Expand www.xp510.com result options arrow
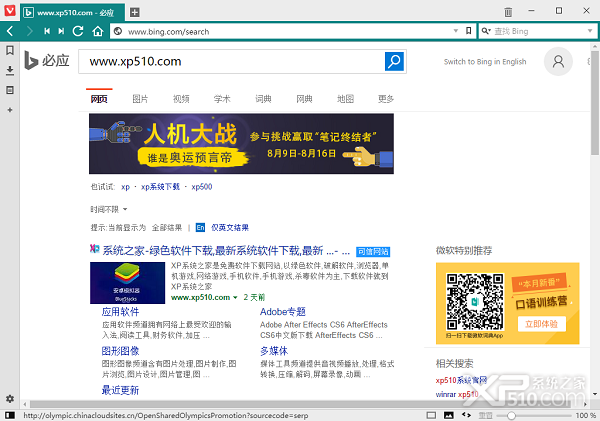600x421 pixels. tap(235, 297)
